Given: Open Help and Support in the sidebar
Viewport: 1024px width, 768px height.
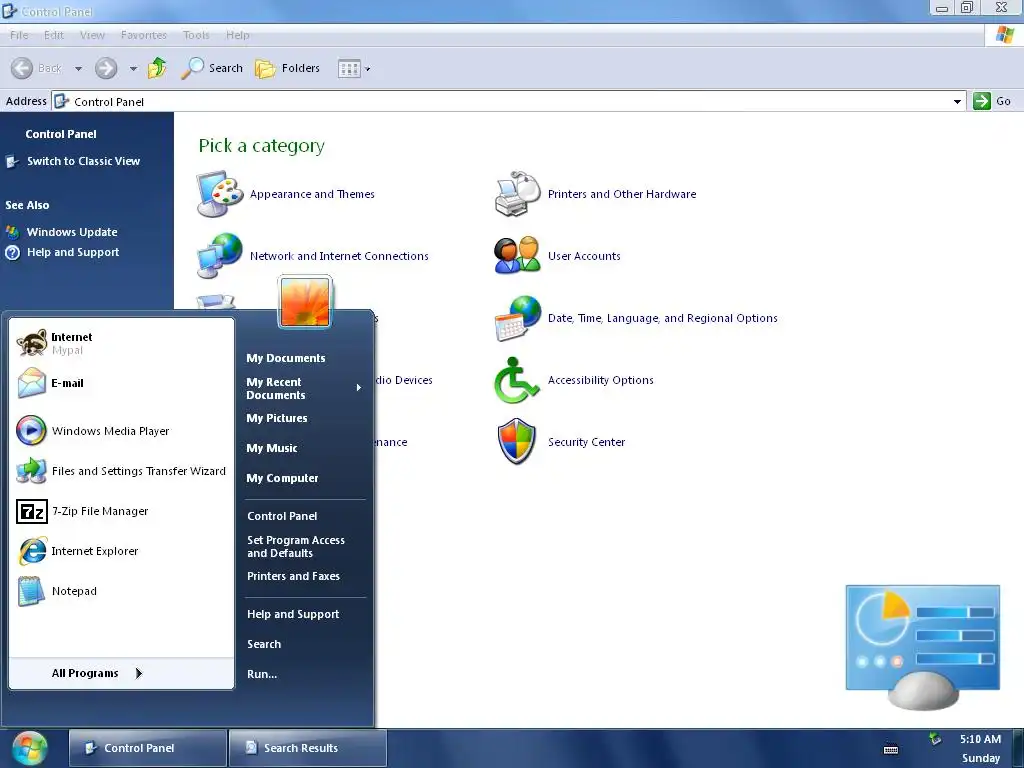Looking at the screenshot, I should [72, 252].
